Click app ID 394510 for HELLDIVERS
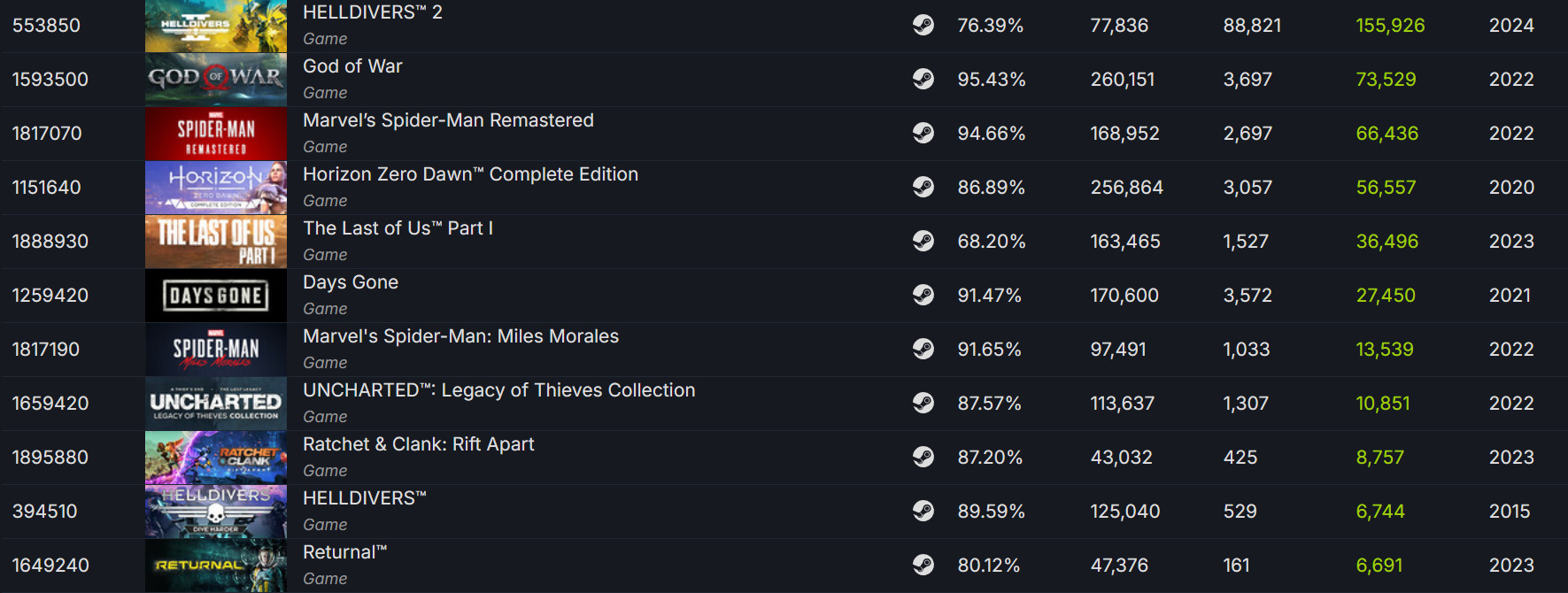Viewport: 1568px width, 593px height. click(45, 512)
